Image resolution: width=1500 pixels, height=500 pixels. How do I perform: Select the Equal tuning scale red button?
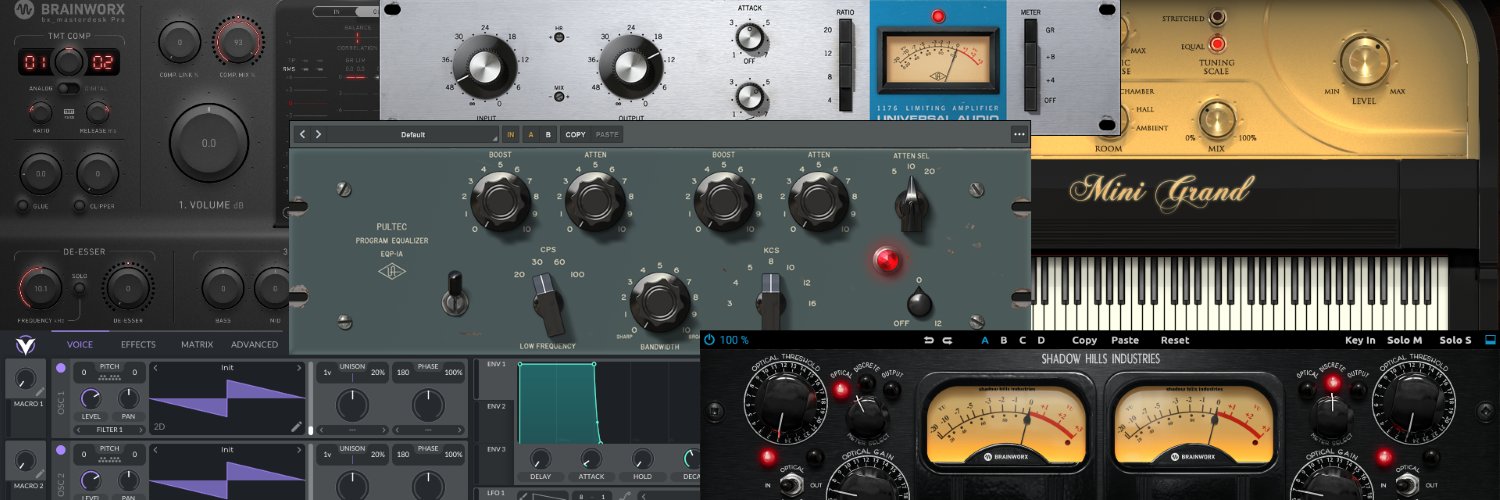click(1217, 44)
